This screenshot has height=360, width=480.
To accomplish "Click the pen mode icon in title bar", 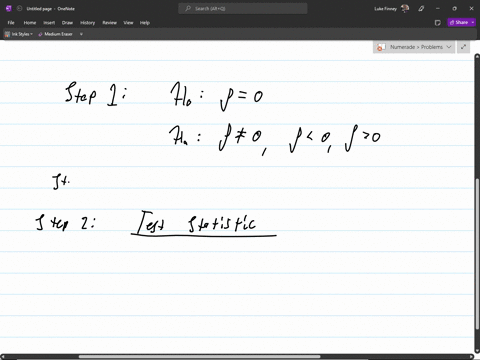I will click(x=421, y=9).
